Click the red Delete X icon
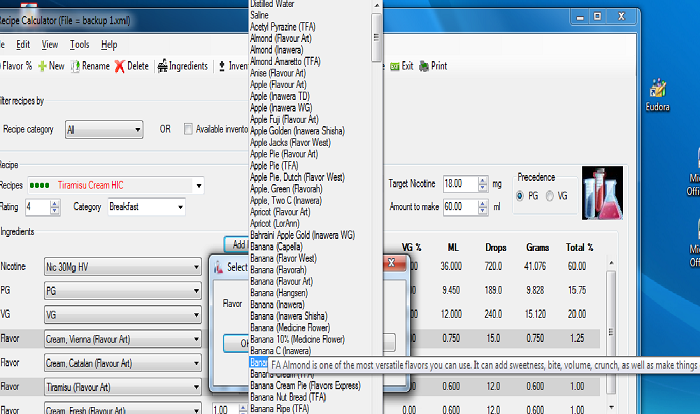The image size is (700, 414). pos(119,67)
